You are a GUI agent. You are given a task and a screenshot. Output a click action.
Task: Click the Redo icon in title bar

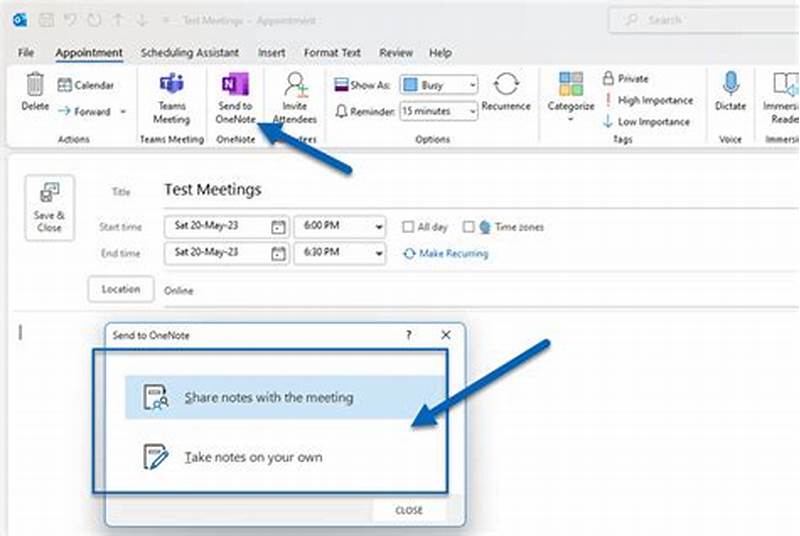(94, 20)
